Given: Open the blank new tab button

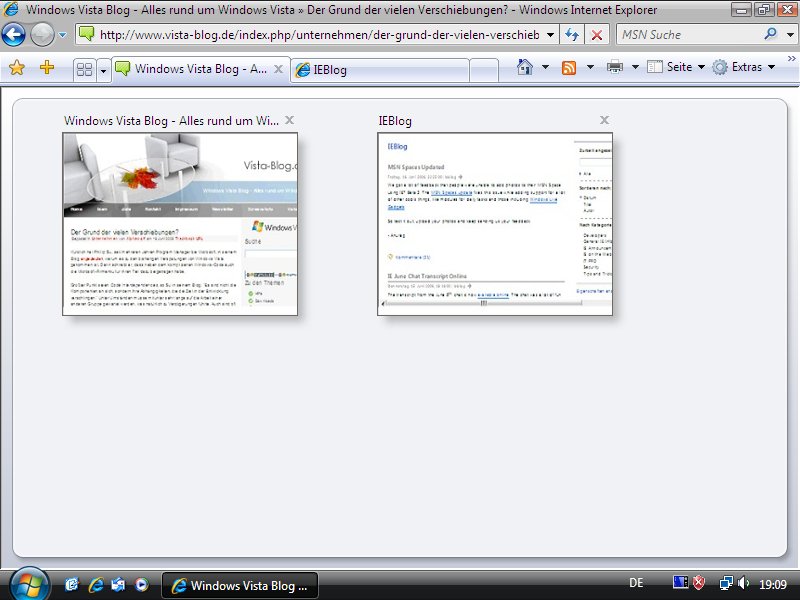Looking at the screenshot, I should (484, 70).
